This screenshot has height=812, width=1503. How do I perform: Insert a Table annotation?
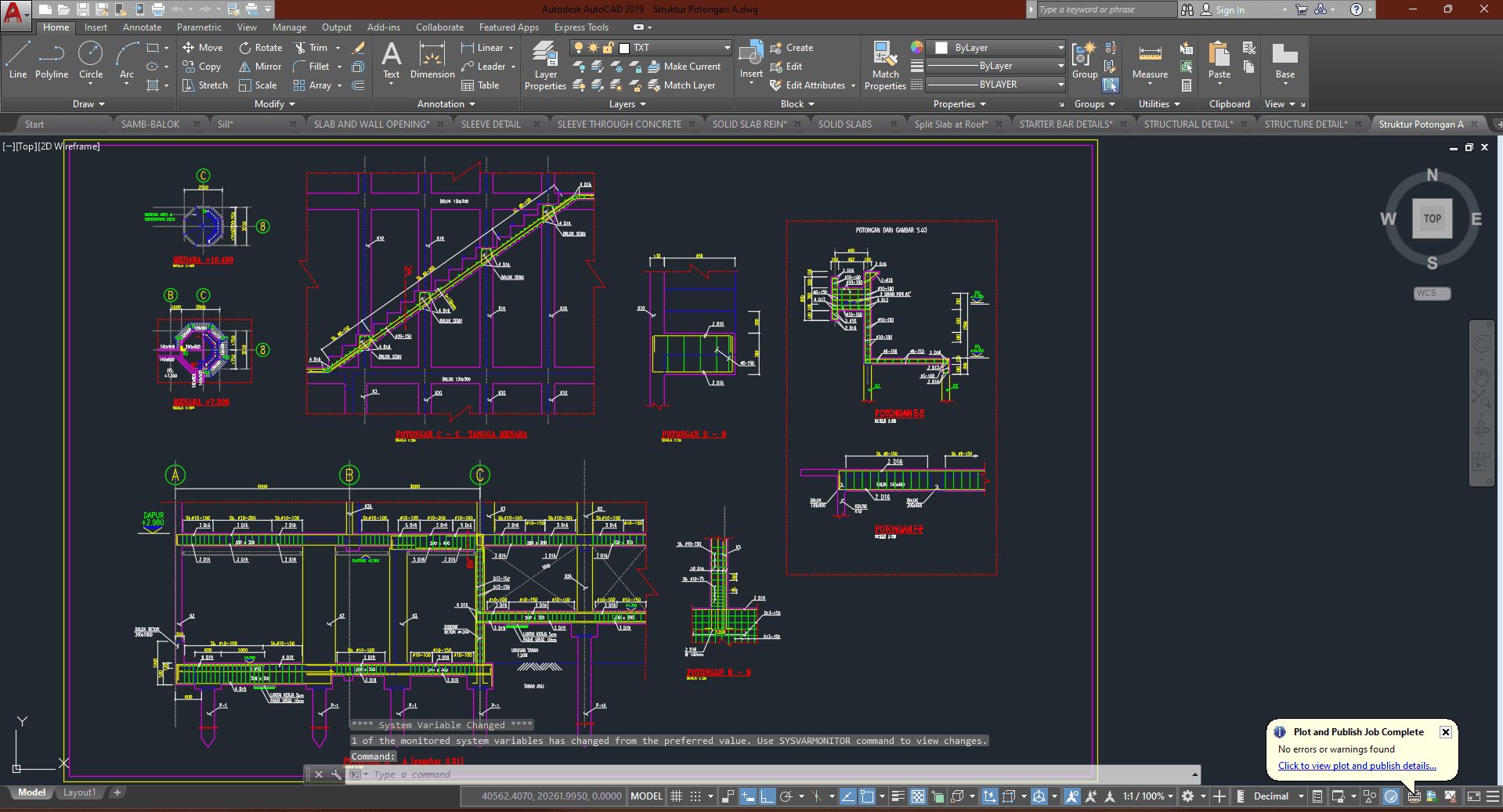pos(480,85)
